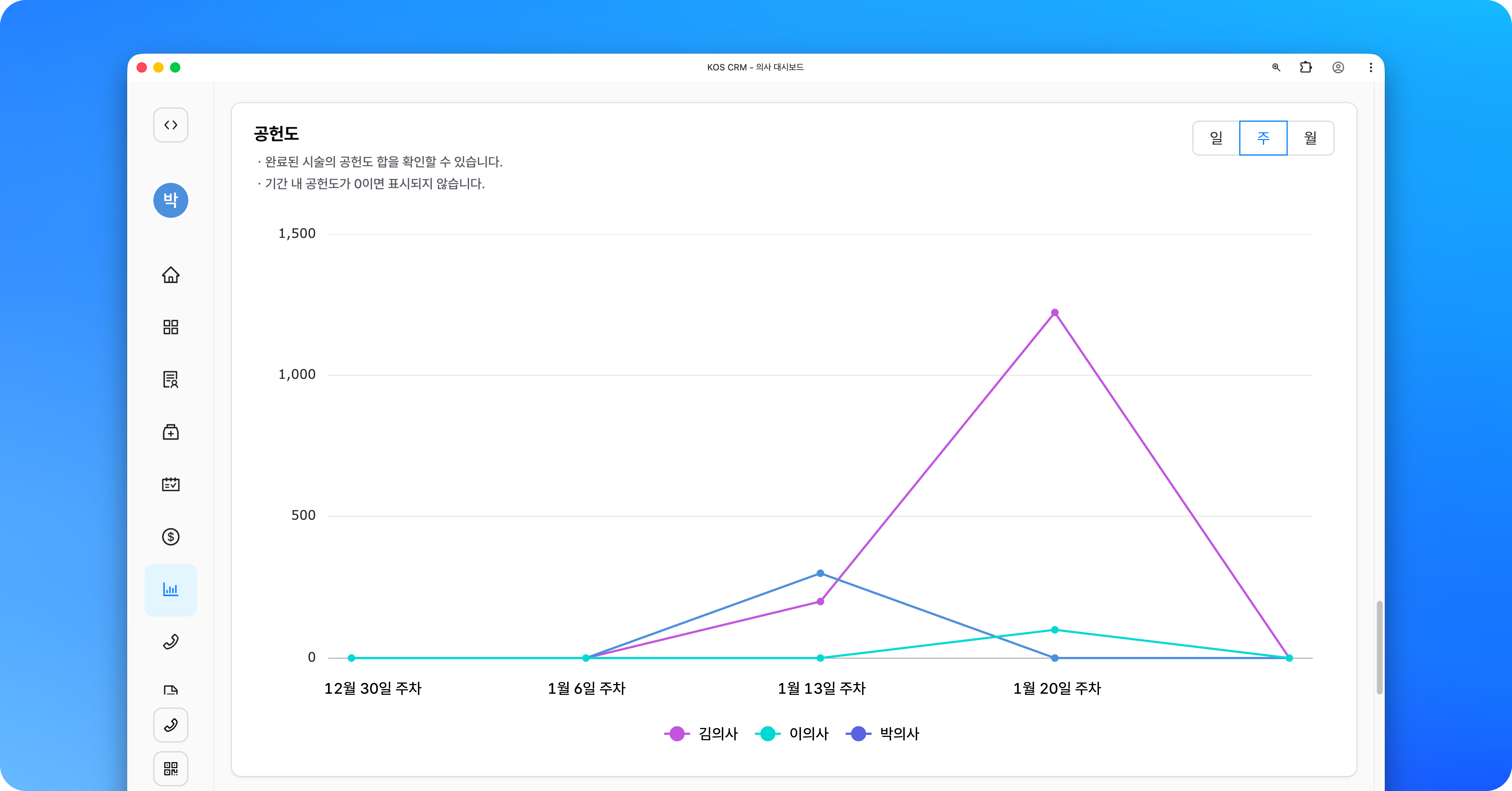Click the 박 user avatar button
1512x791 pixels.
pos(171,200)
